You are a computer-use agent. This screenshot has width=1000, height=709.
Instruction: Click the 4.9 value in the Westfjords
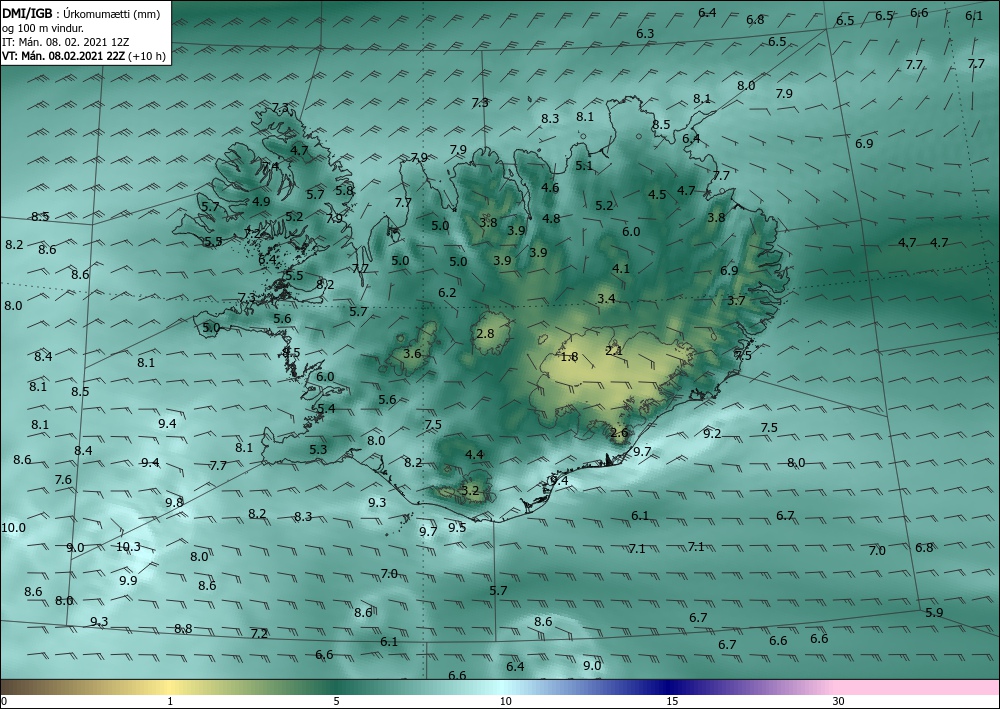click(261, 201)
